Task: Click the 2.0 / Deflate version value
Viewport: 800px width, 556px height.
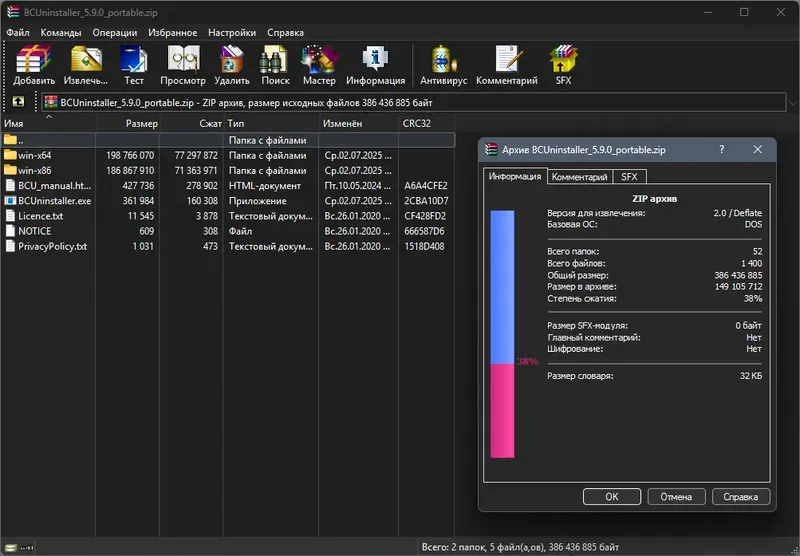Action: point(737,213)
